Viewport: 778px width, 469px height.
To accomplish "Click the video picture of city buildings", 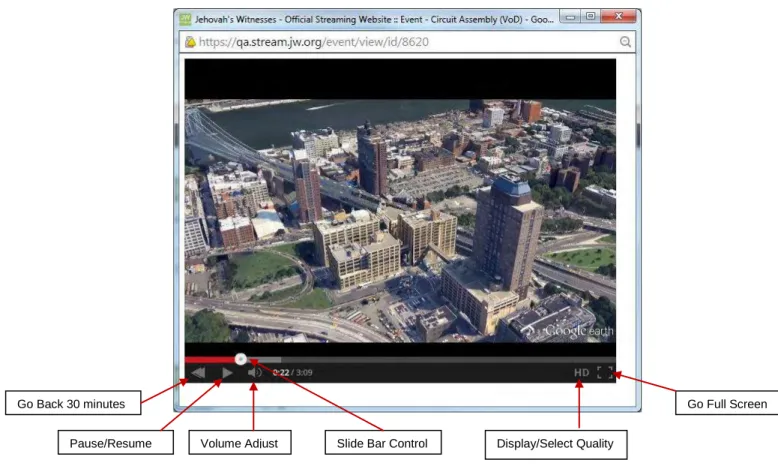I will [400, 221].
